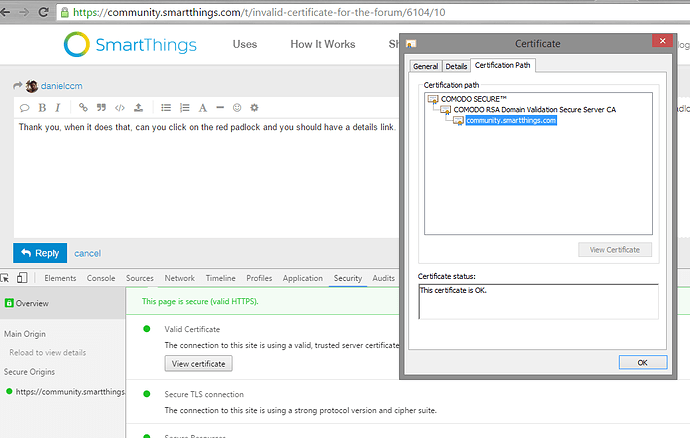The height and width of the screenshot is (438, 690).
Task: Select the Security DevTools tab
Action: [x=348, y=278]
